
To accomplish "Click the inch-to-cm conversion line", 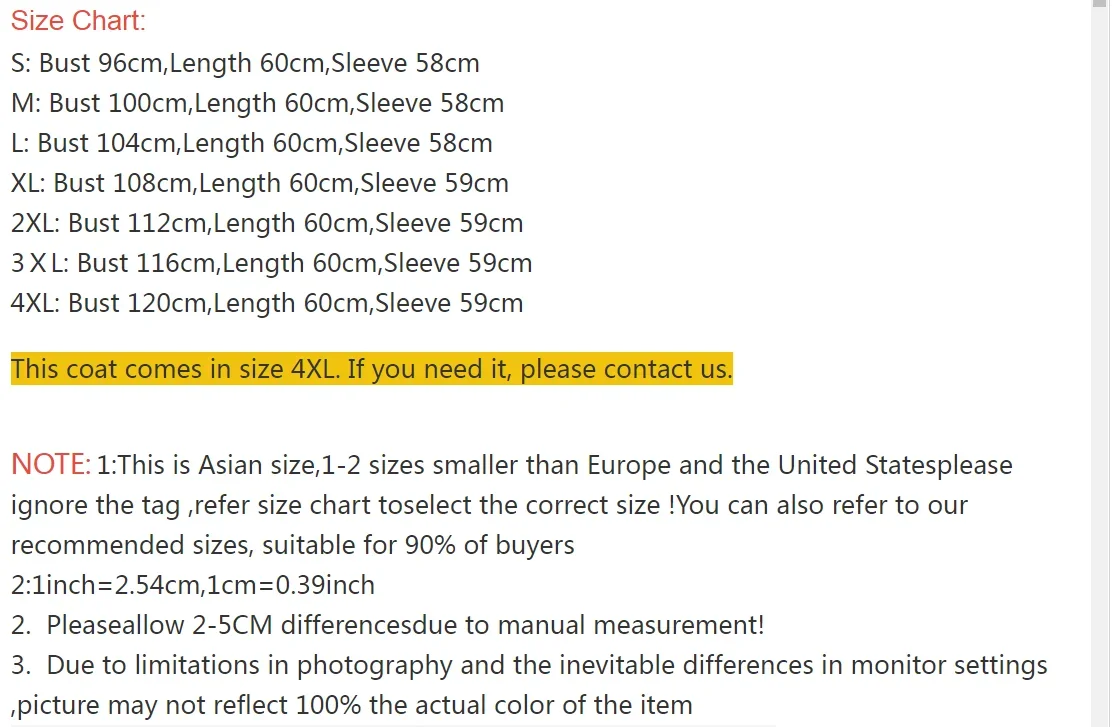I will click(x=192, y=585).
